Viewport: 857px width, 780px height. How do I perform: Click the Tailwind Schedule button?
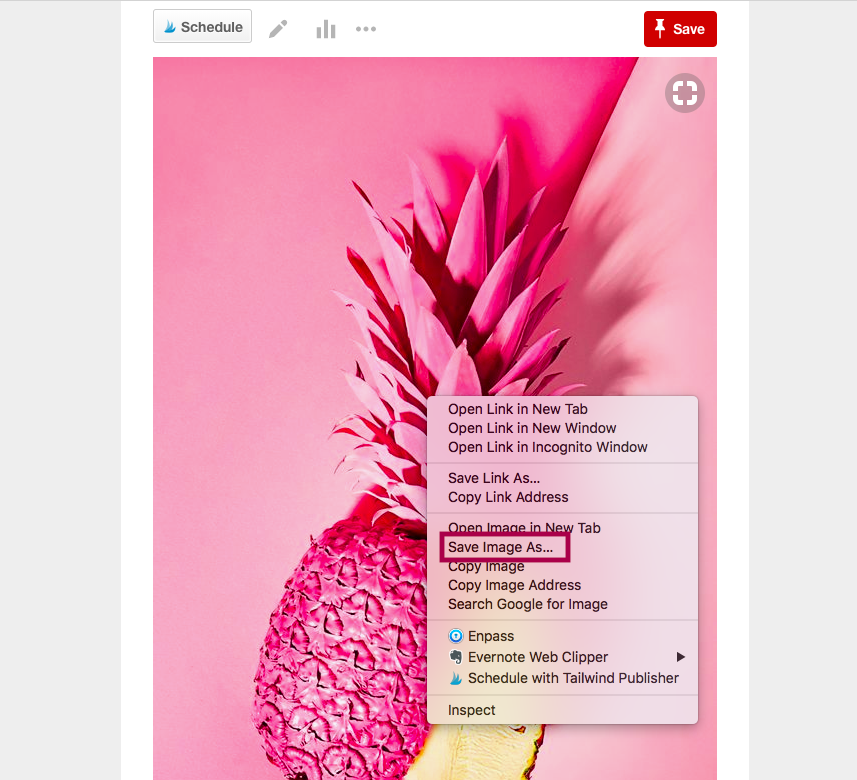pyautogui.click(x=202, y=26)
